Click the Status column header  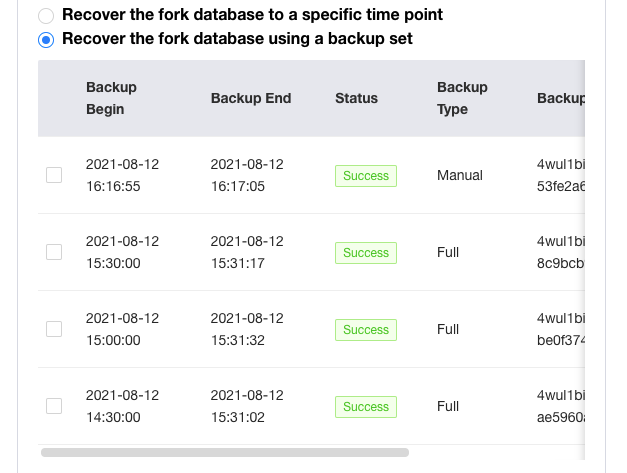pyautogui.click(x=356, y=98)
